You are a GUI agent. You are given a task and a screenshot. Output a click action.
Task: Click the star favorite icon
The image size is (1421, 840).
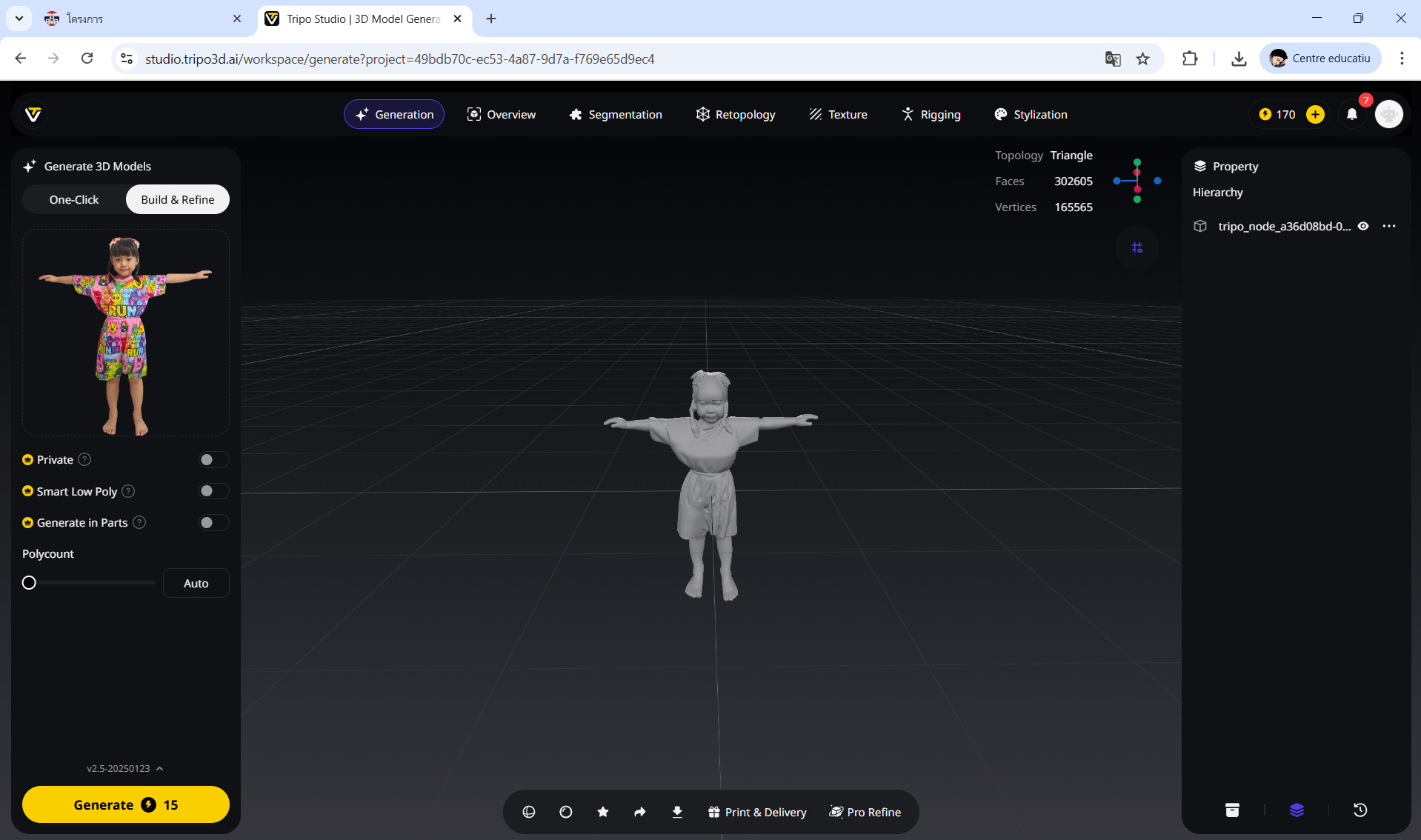[603, 812]
